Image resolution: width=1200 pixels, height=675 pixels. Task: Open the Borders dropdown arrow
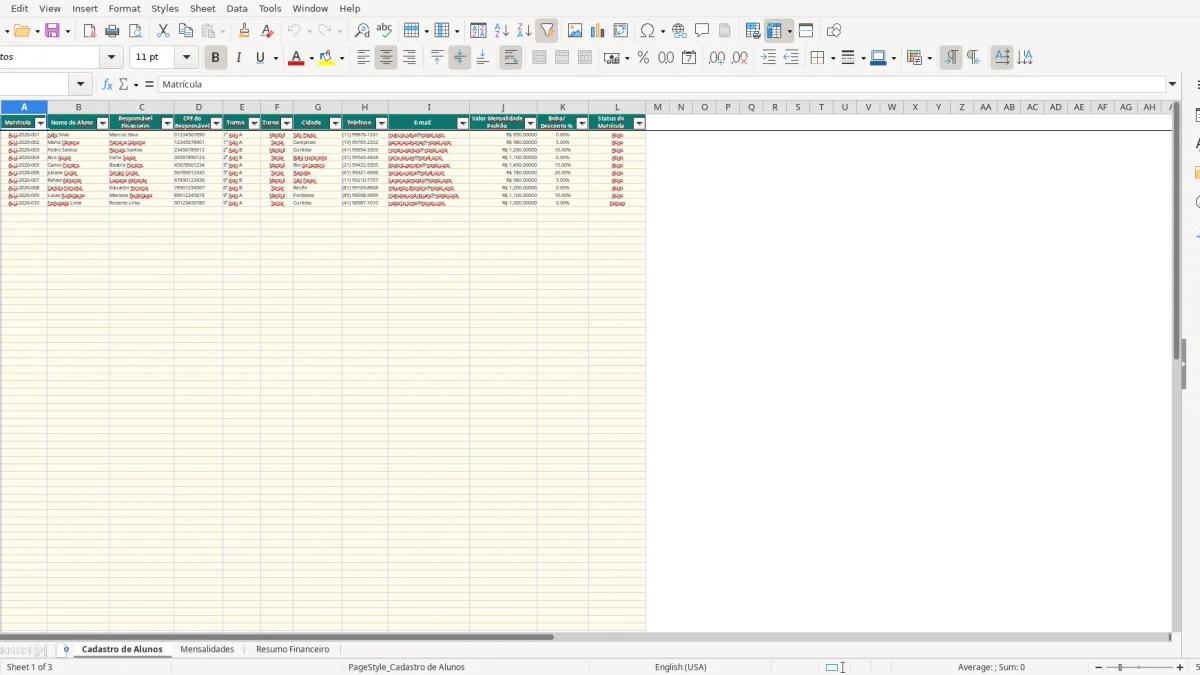click(831, 58)
